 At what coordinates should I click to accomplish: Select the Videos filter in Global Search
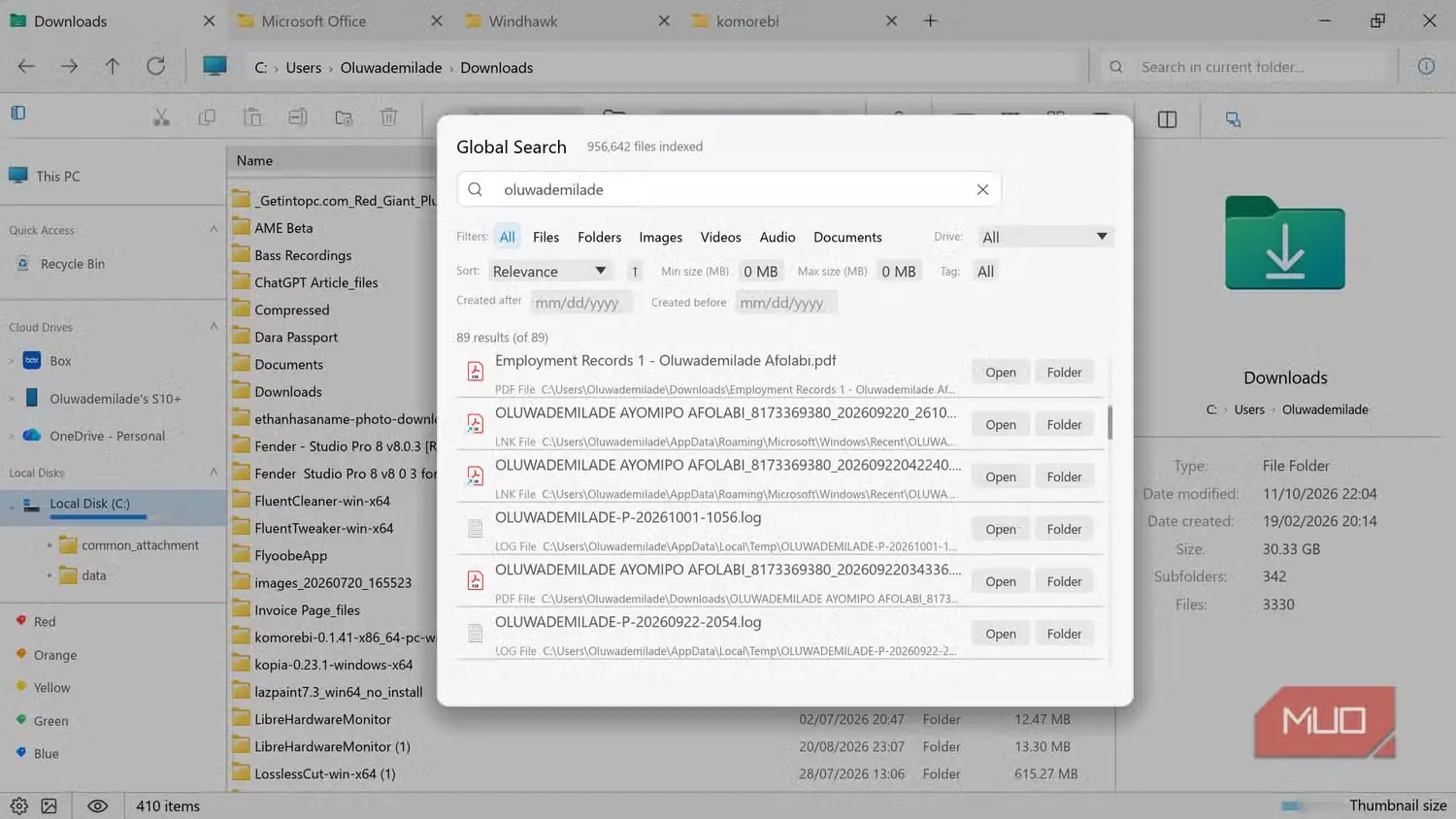click(x=720, y=237)
